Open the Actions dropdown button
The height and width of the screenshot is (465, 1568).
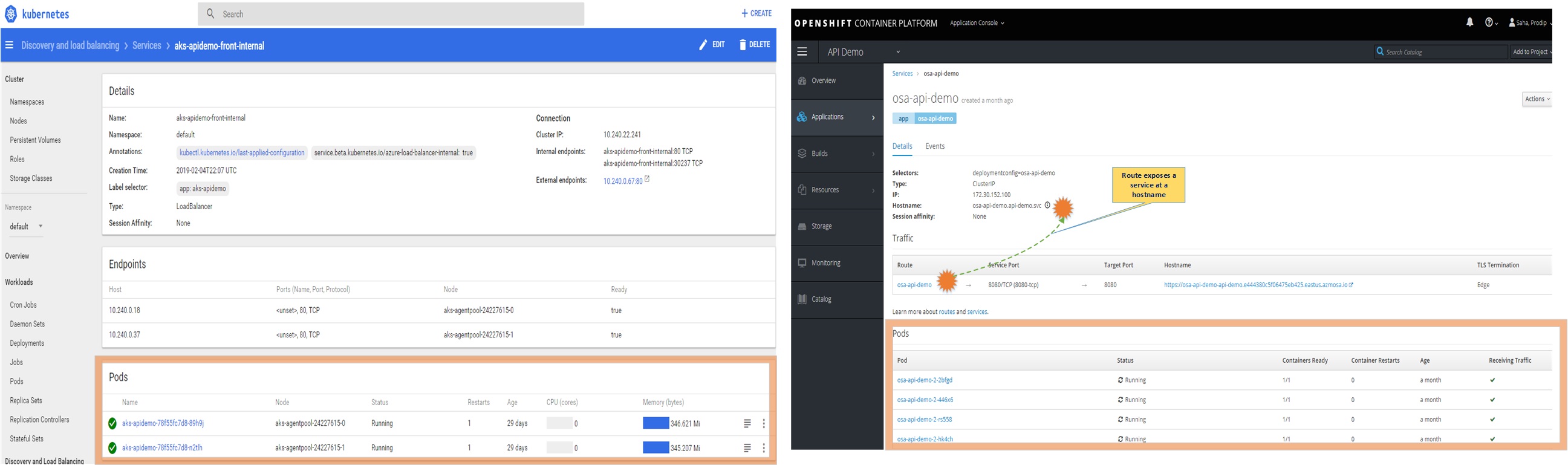pos(1537,99)
